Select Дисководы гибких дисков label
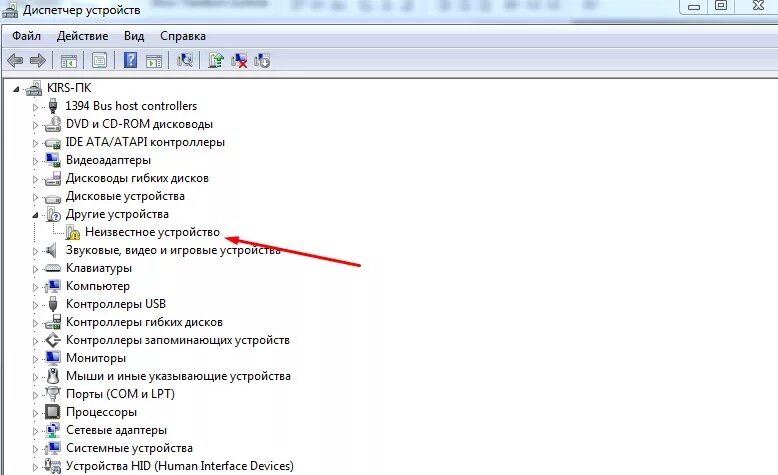 (x=137, y=178)
